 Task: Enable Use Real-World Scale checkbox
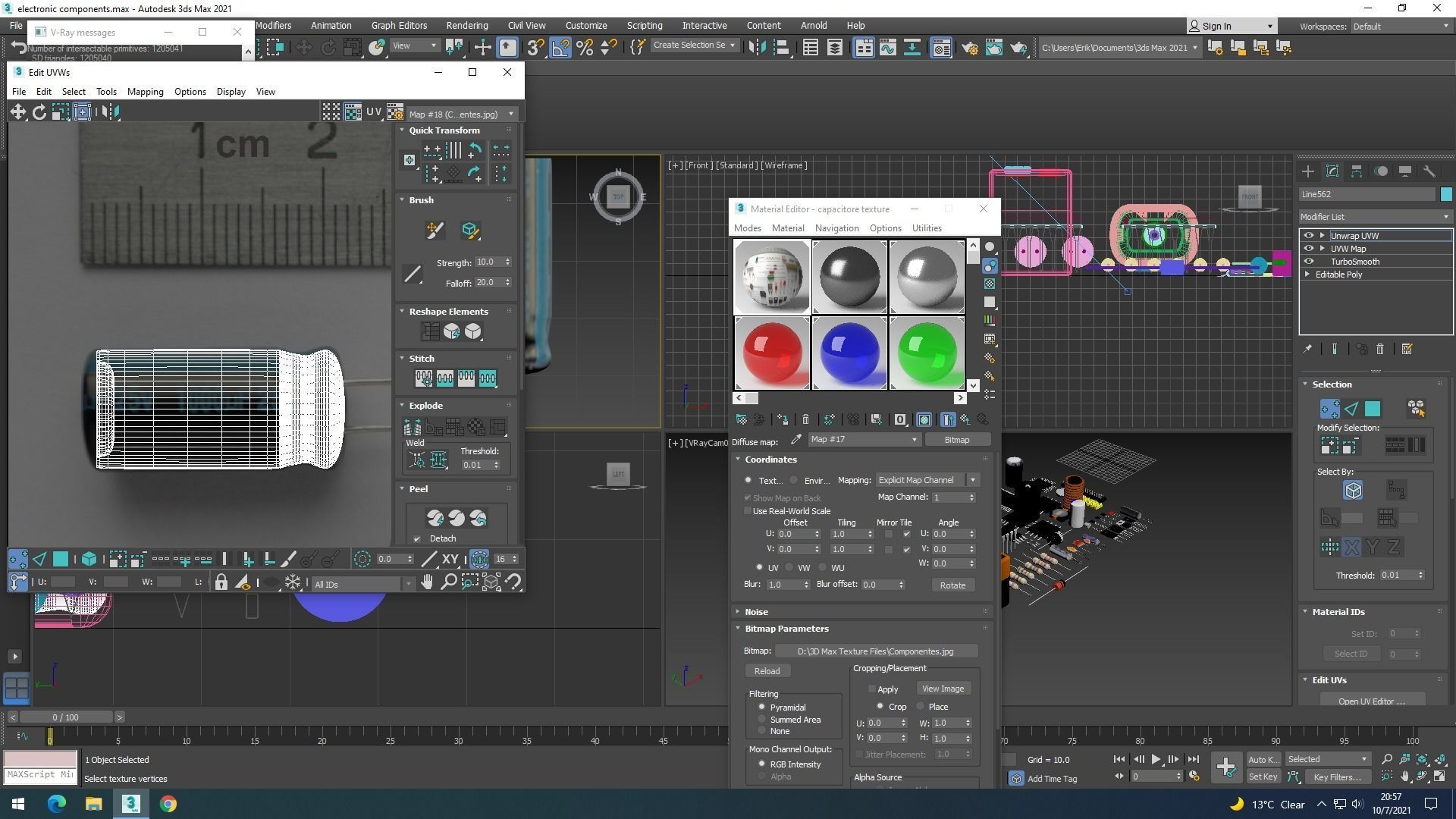tap(748, 511)
